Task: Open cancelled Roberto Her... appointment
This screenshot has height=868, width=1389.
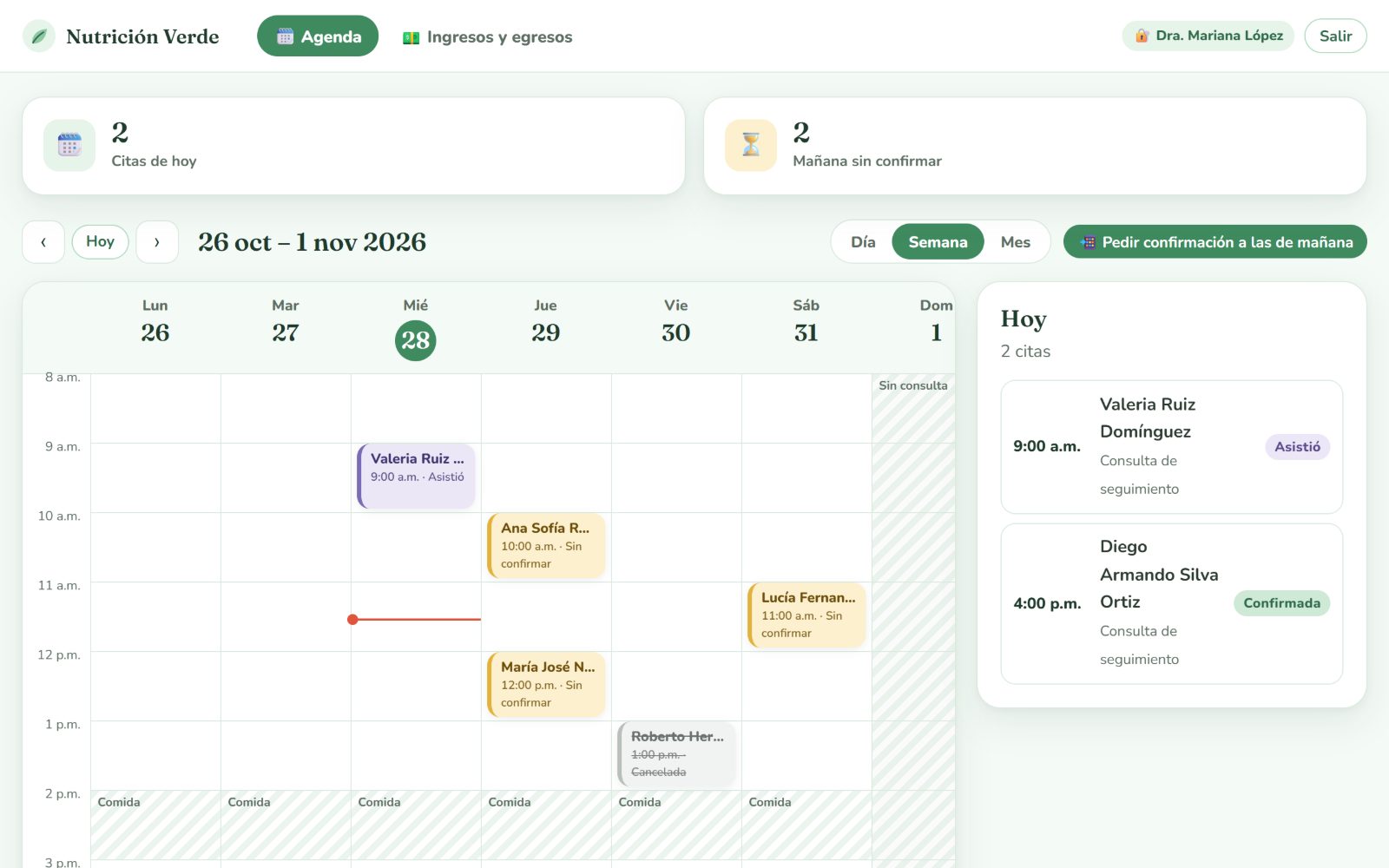Action: pyautogui.click(x=676, y=753)
